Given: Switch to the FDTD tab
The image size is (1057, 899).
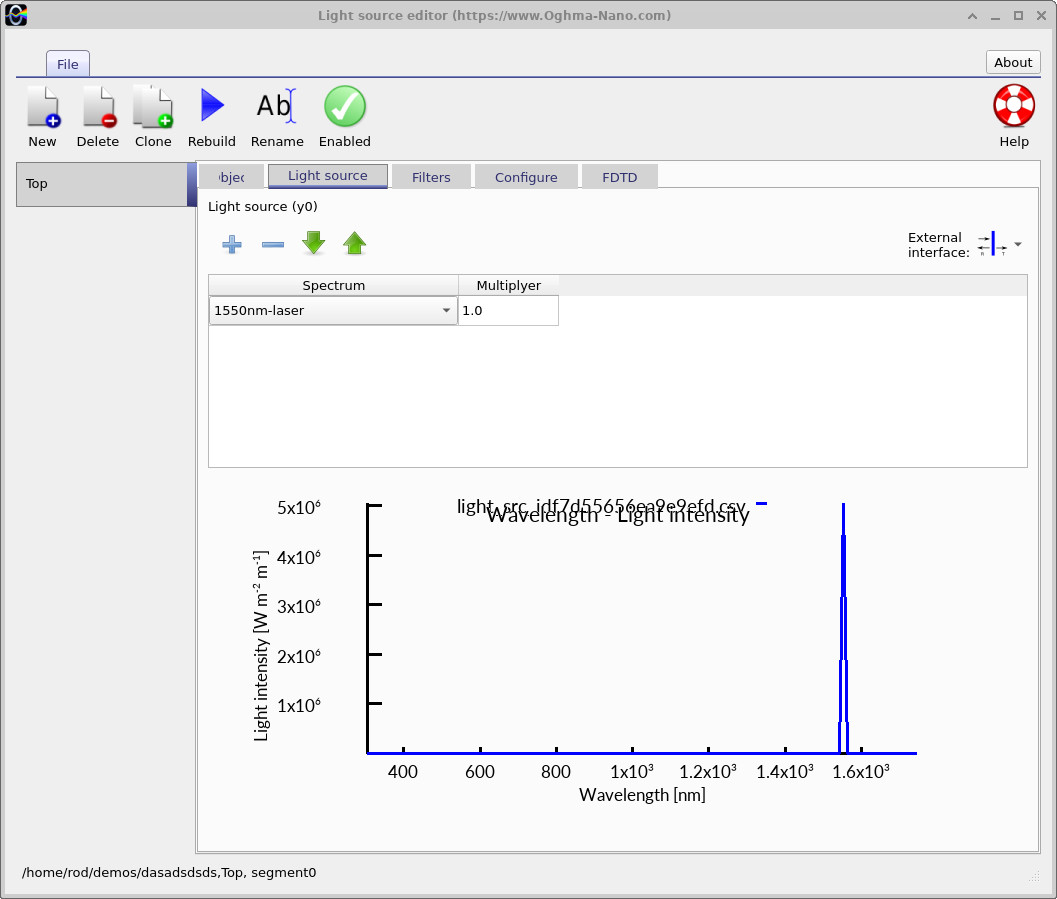Looking at the screenshot, I should coord(620,177).
